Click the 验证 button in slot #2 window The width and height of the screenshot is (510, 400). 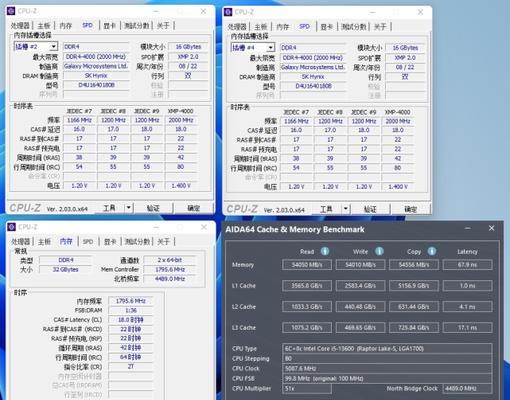[x=153, y=208]
